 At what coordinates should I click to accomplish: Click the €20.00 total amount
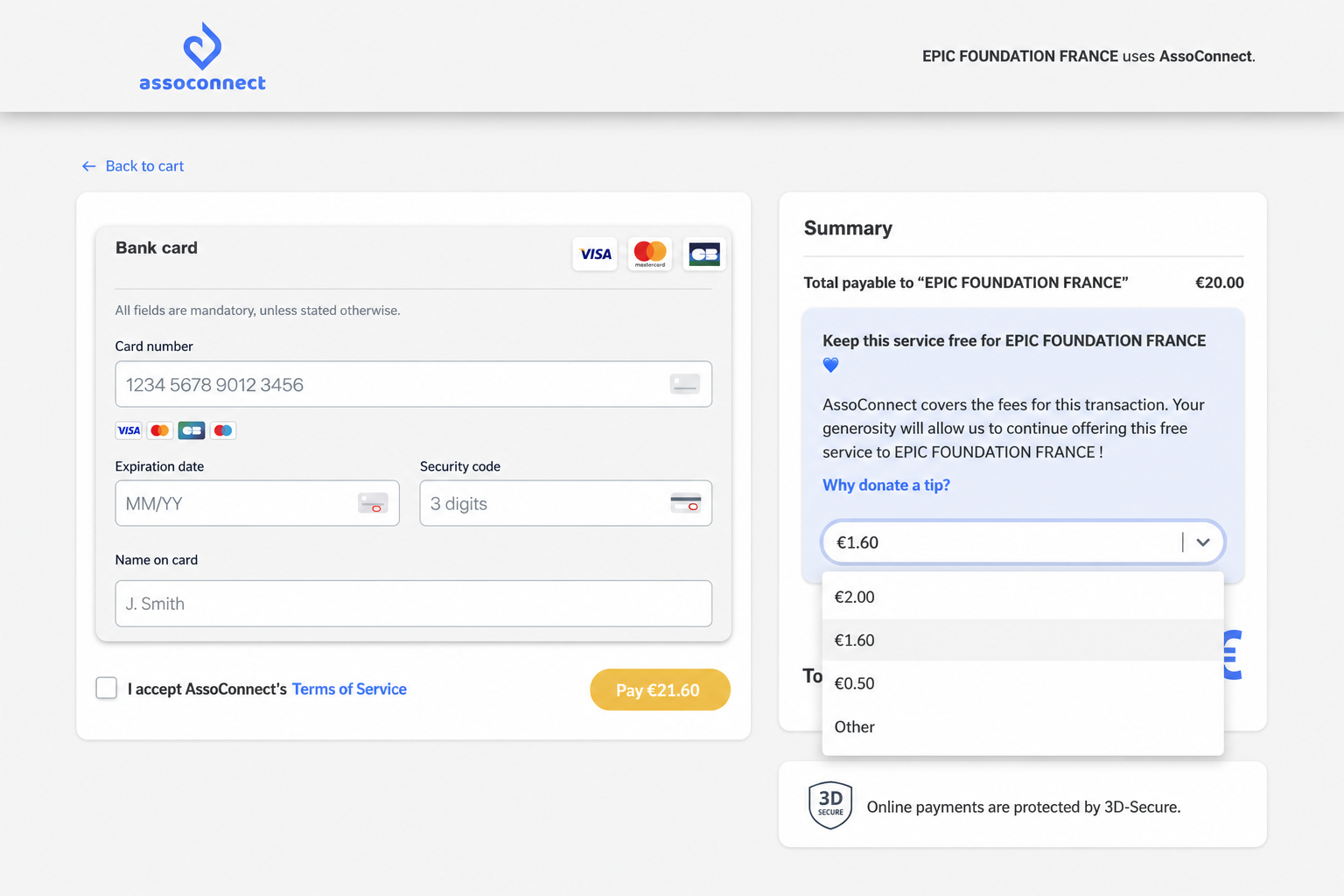1220,283
